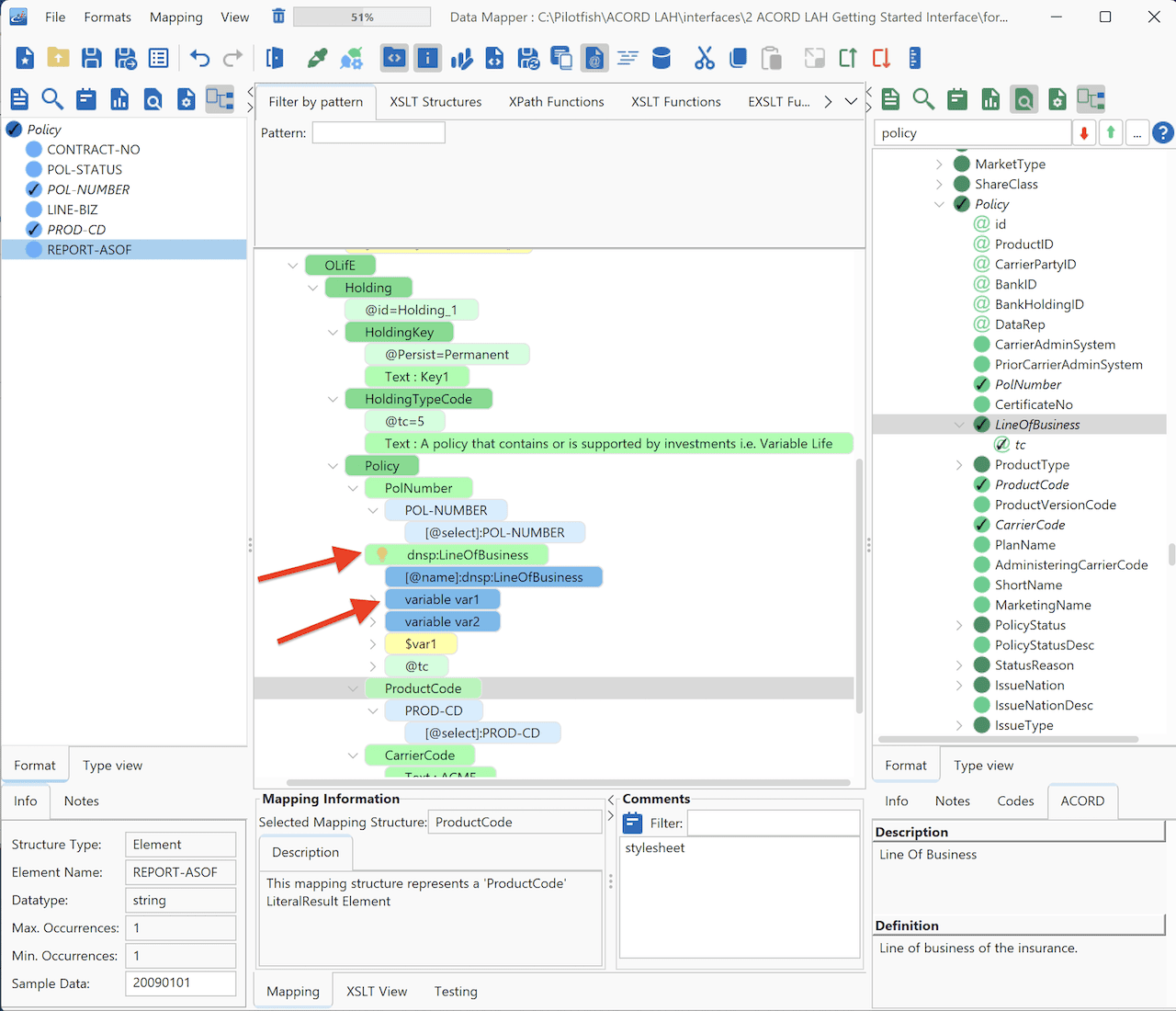Click the mapping tree horizontal scrollbar
The width and height of the screenshot is (1176, 1011).
point(568,783)
